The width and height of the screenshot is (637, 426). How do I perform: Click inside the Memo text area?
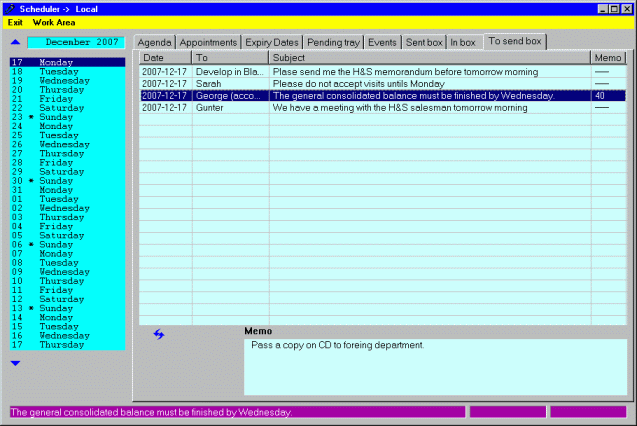[435, 366]
